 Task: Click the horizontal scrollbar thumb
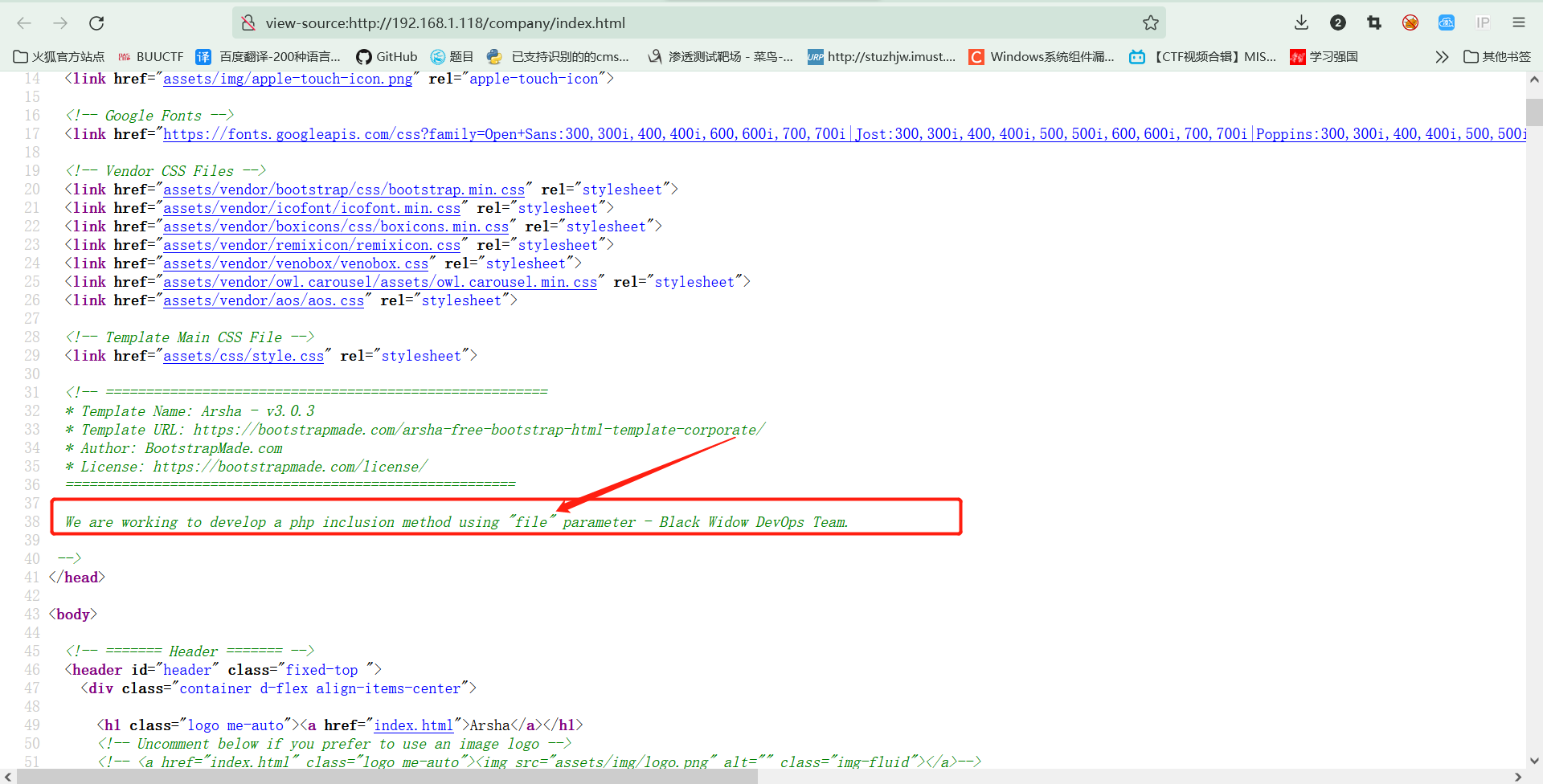point(387,777)
